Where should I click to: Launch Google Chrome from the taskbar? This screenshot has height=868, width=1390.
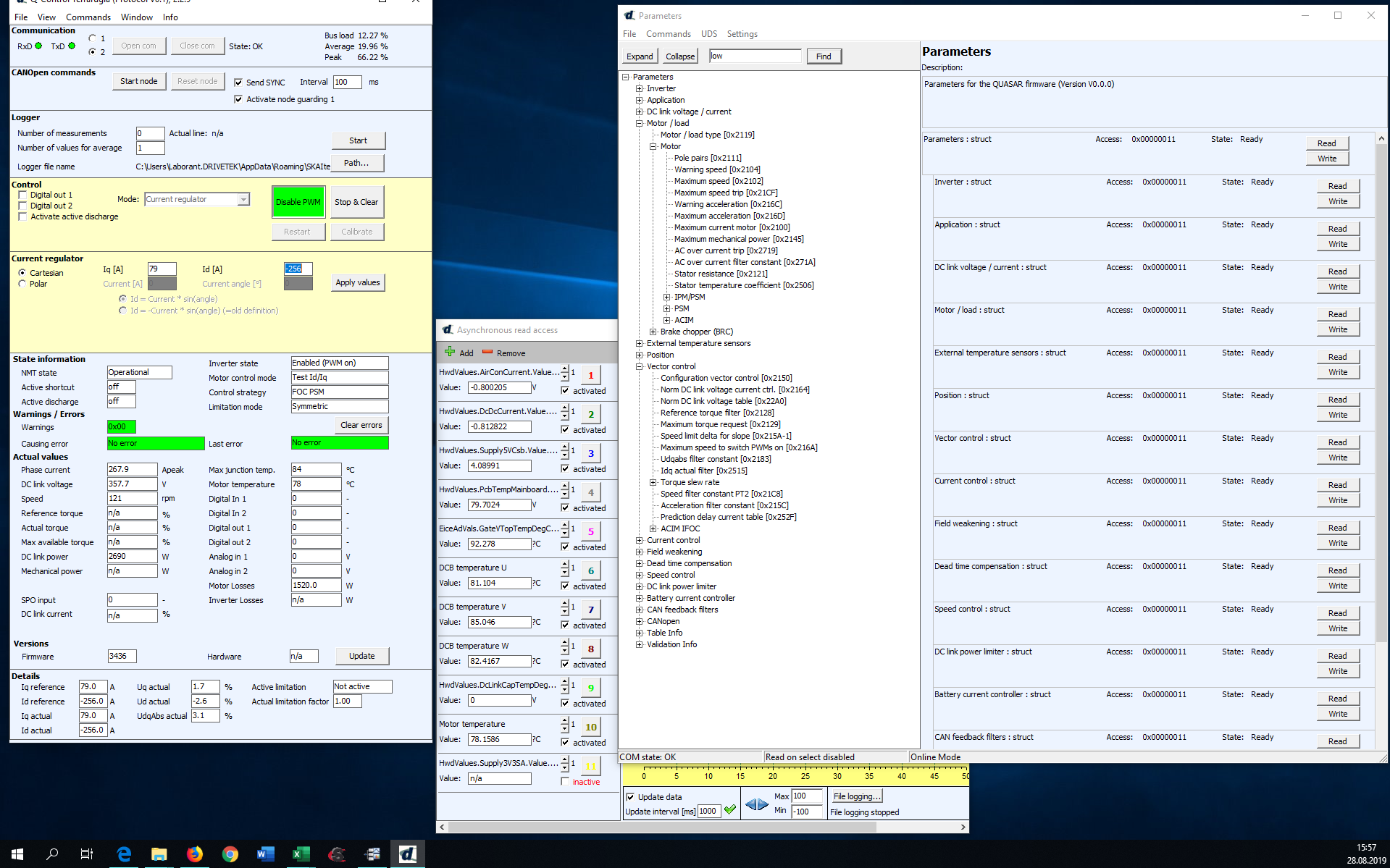click(230, 854)
